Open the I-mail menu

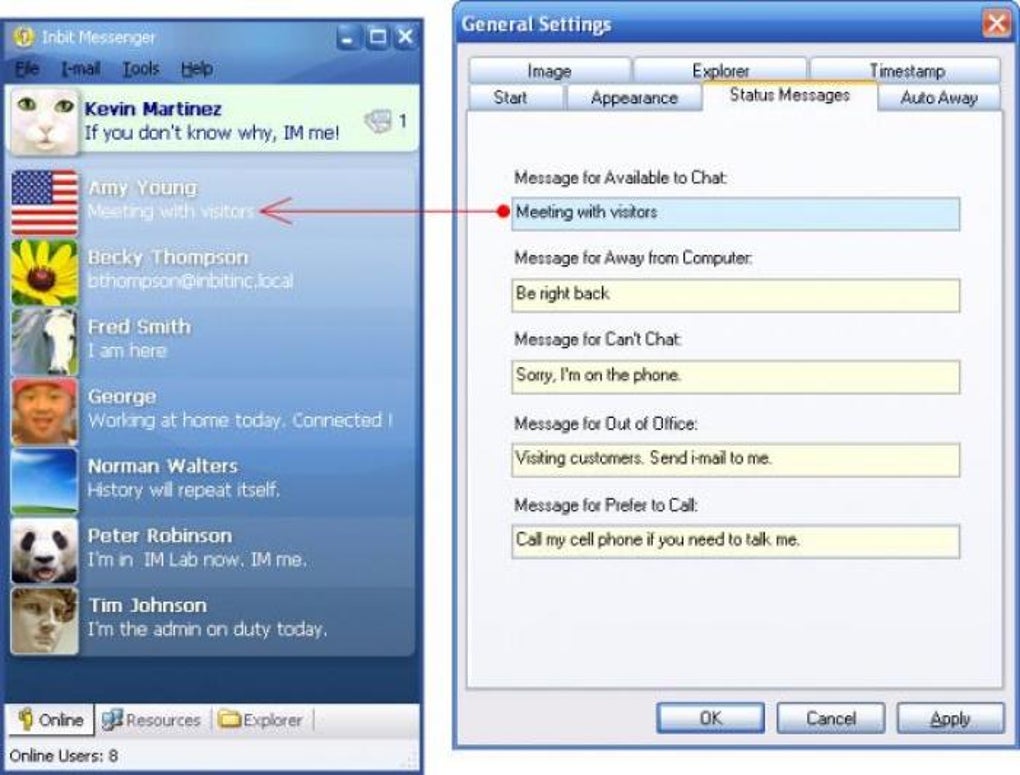pos(81,69)
